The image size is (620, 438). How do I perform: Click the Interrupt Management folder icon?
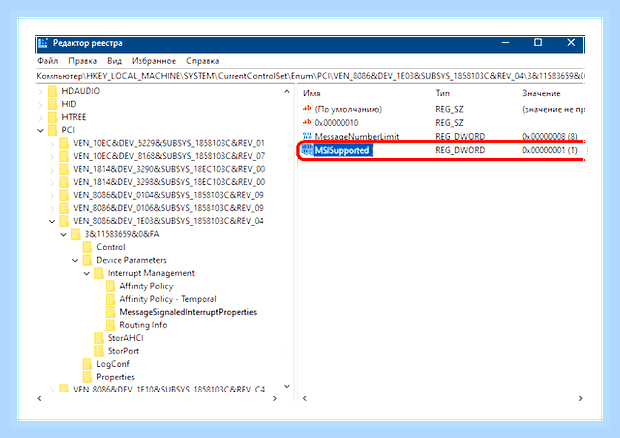[99, 273]
